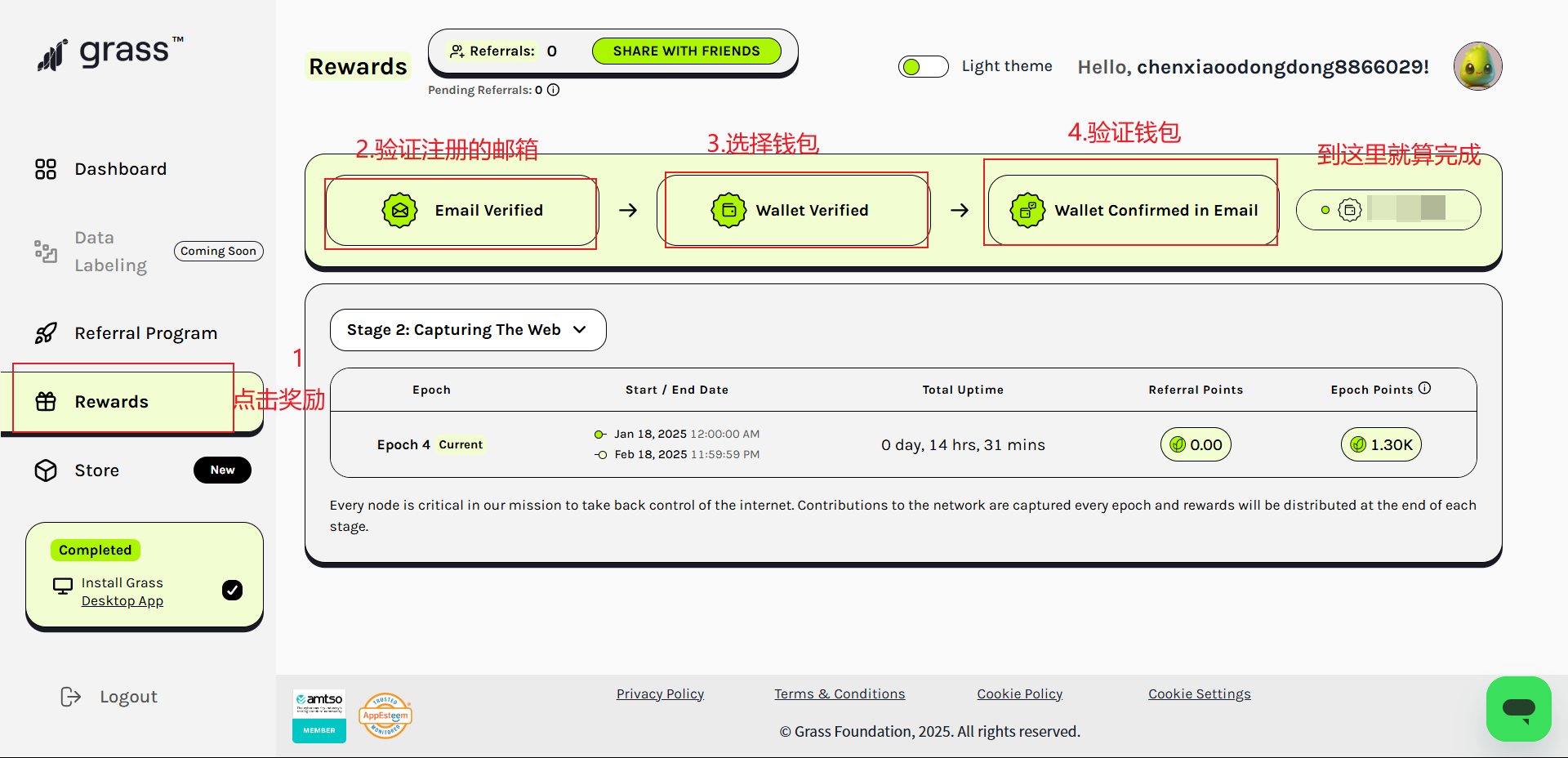Click the wallet address pill
This screenshot has width=1568, height=758.
(x=1388, y=210)
